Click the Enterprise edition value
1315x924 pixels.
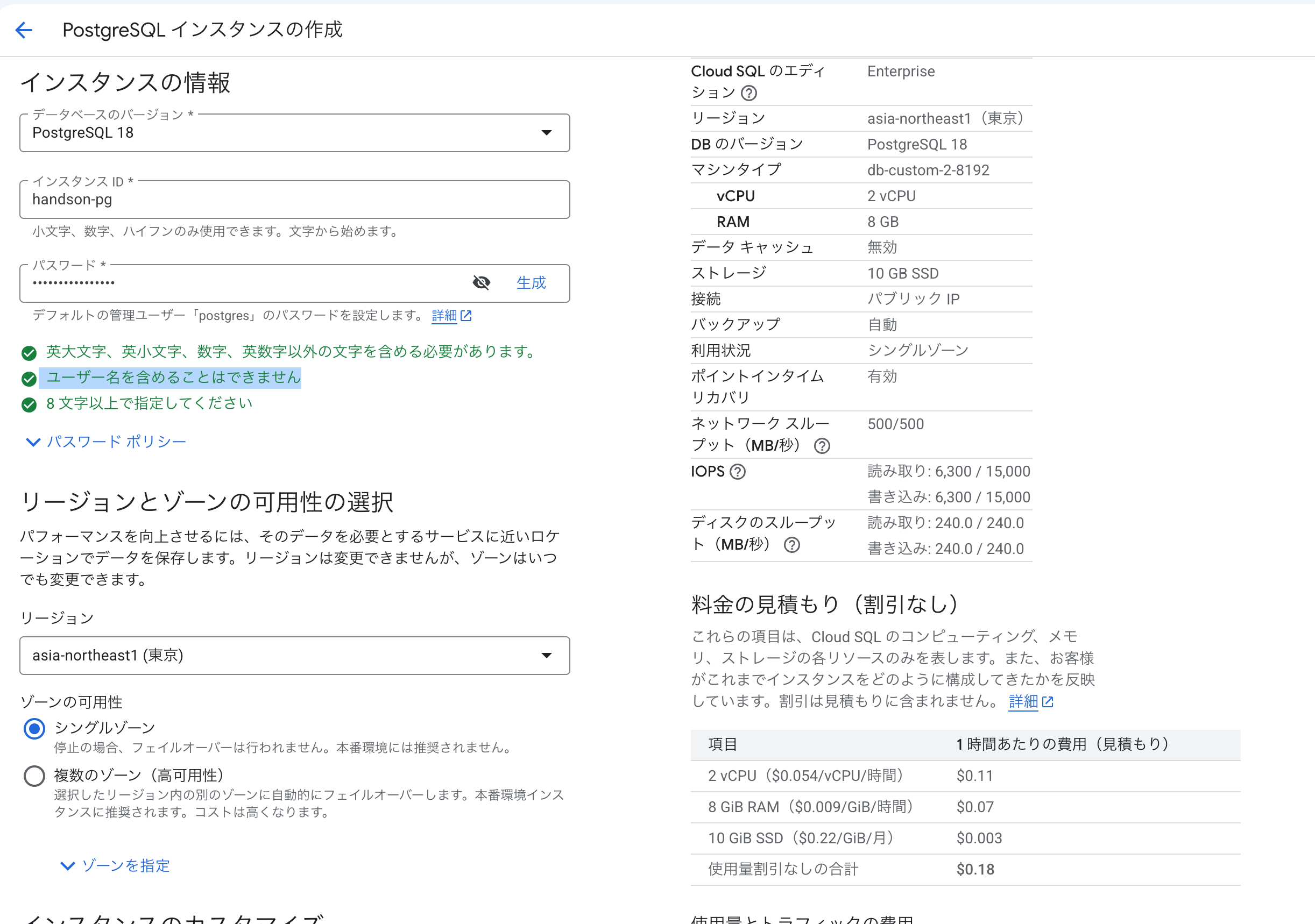(901, 72)
